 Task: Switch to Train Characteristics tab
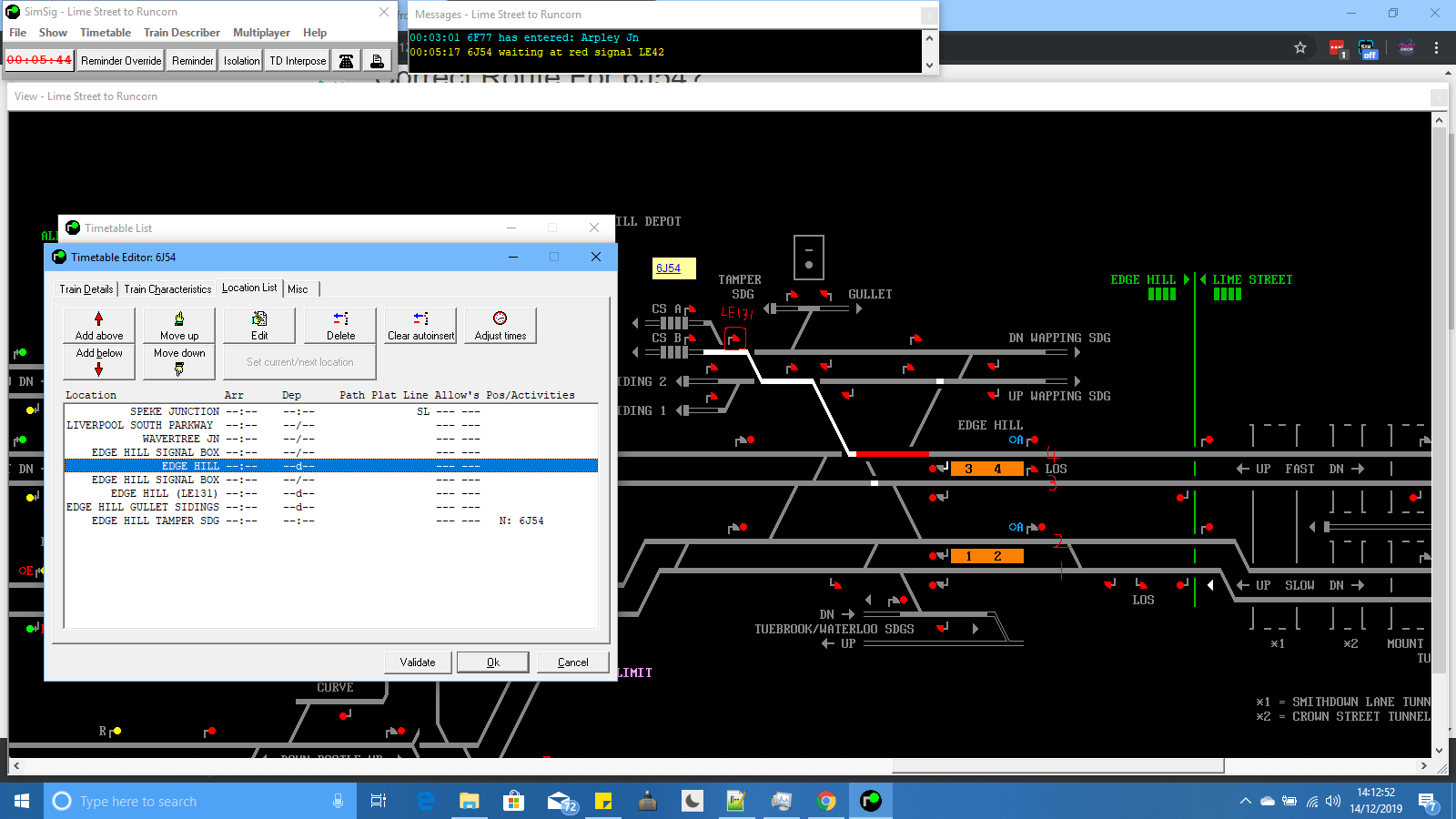[167, 289]
